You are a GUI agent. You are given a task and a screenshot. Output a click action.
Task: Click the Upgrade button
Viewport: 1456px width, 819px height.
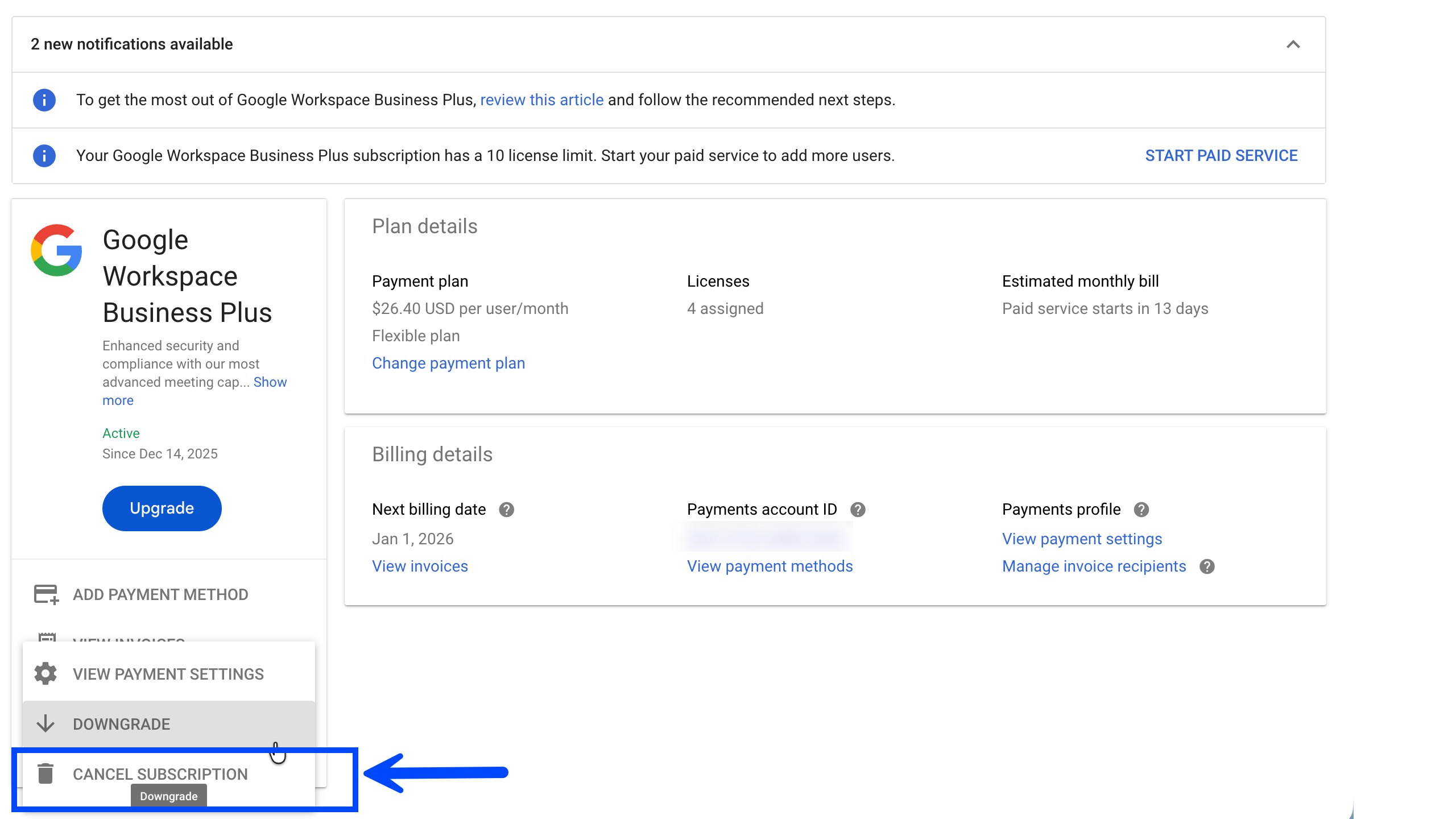pyautogui.click(x=162, y=508)
